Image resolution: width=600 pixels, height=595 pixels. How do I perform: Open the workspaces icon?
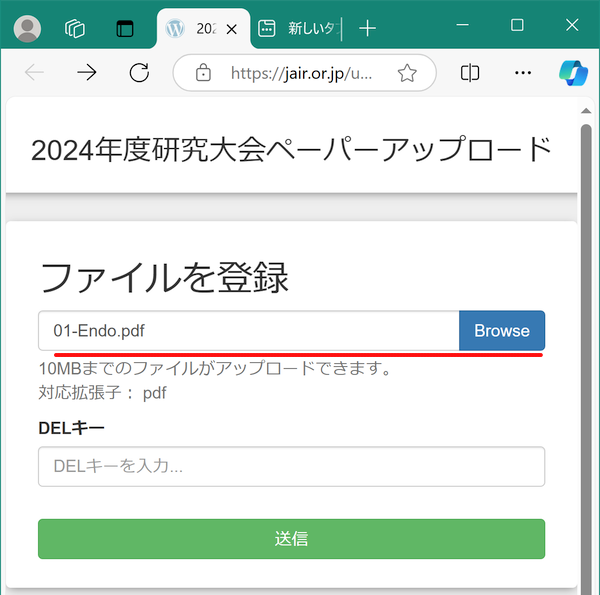[x=75, y=29]
